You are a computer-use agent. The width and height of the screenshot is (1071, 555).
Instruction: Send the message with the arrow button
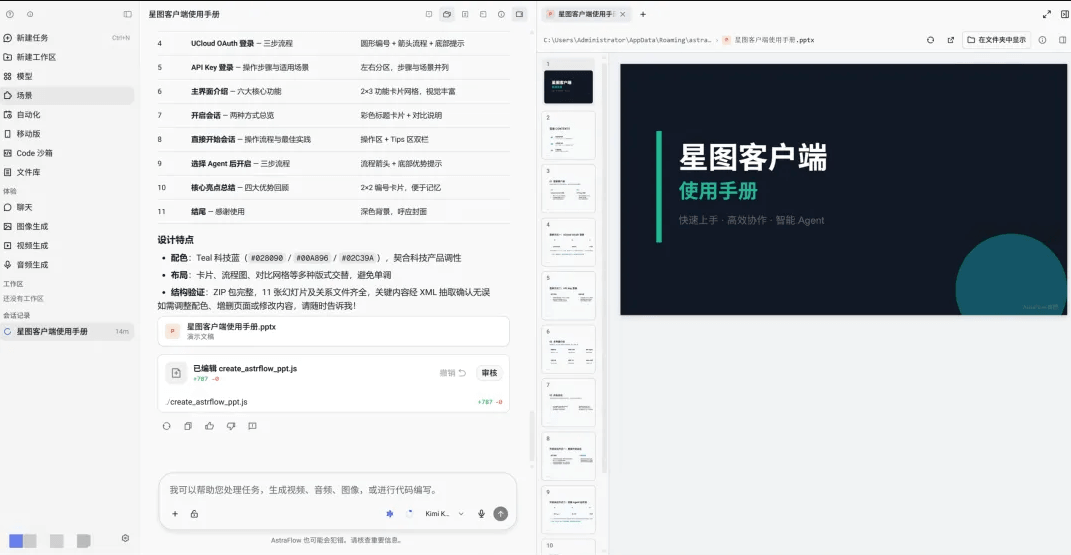[x=501, y=514]
